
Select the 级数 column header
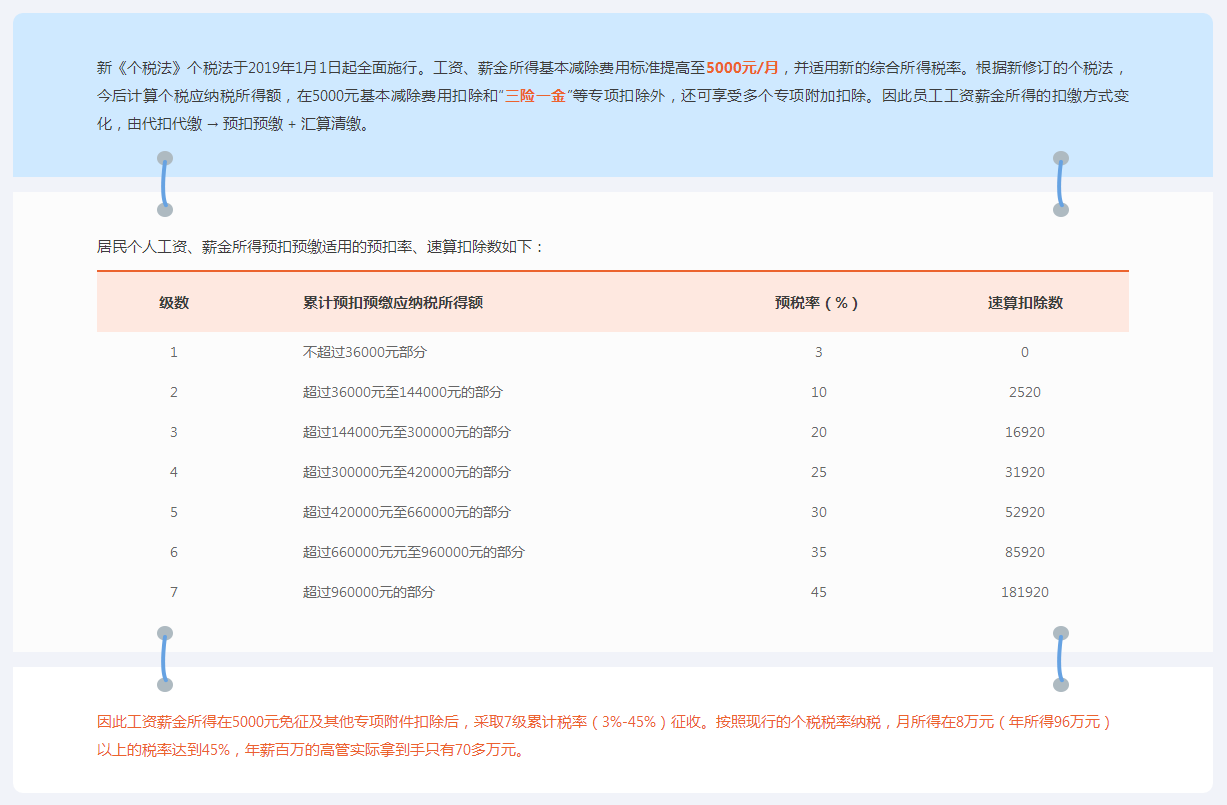pyautogui.click(x=174, y=302)
